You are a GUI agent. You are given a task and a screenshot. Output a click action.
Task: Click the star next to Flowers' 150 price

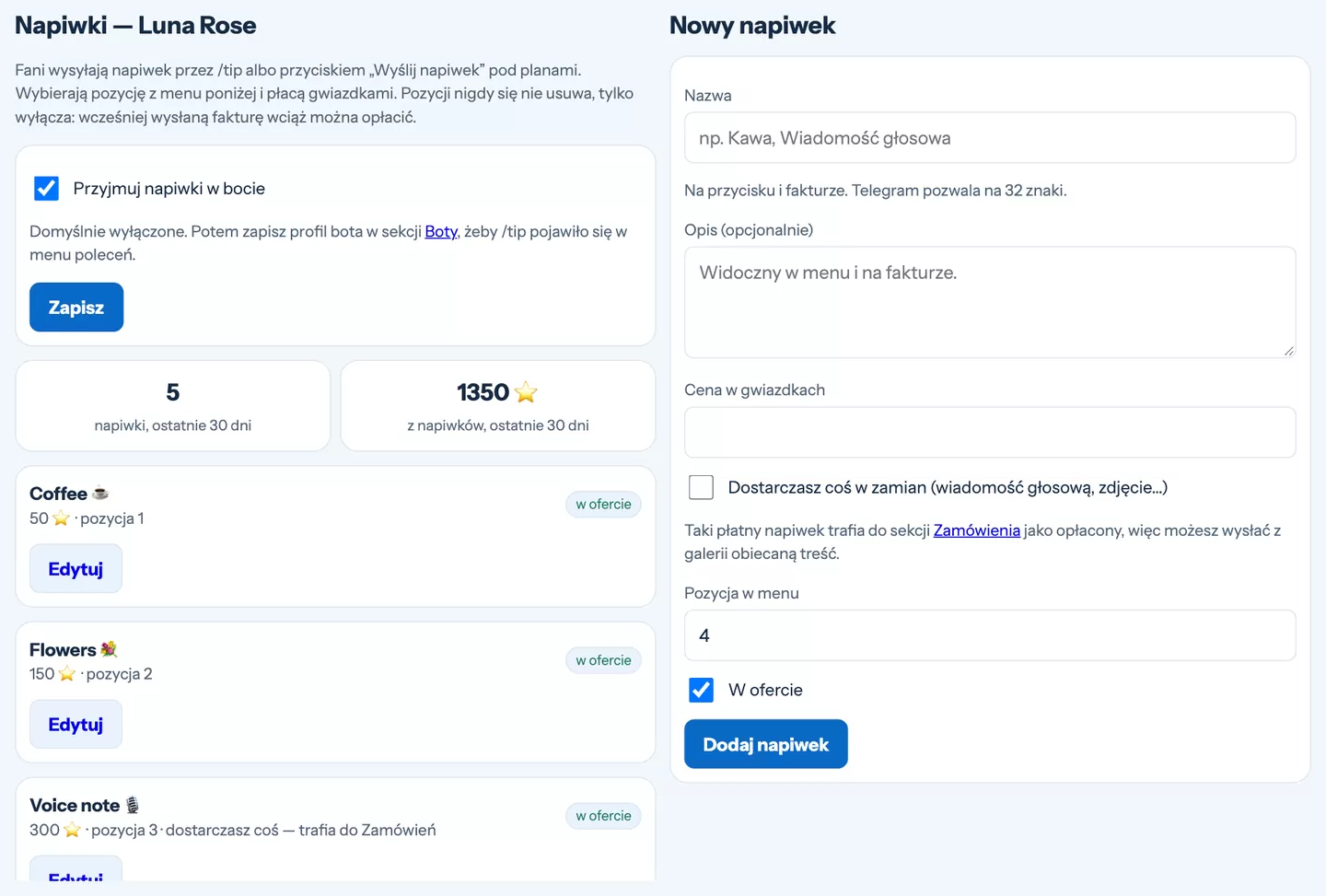(67, 674)
